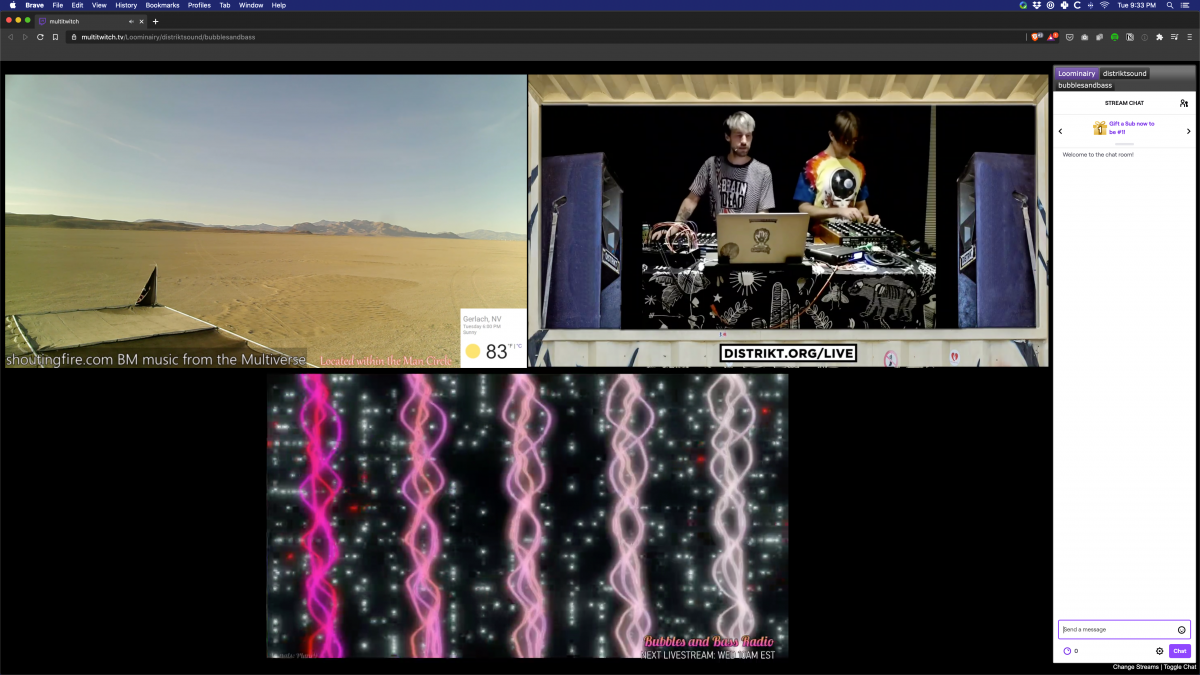Screen dimensions: 1200x675
Task: Open the History menu
Action: 126,5
